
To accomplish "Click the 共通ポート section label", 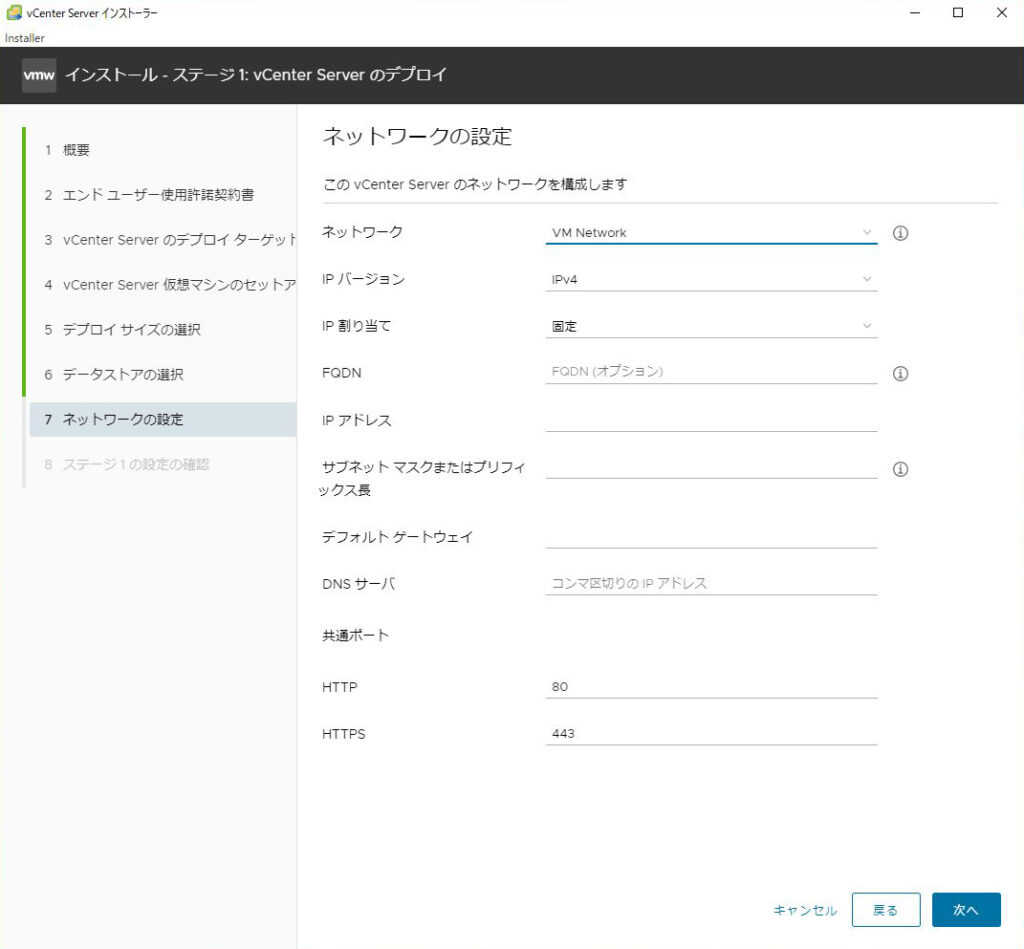I will [355, 635].
